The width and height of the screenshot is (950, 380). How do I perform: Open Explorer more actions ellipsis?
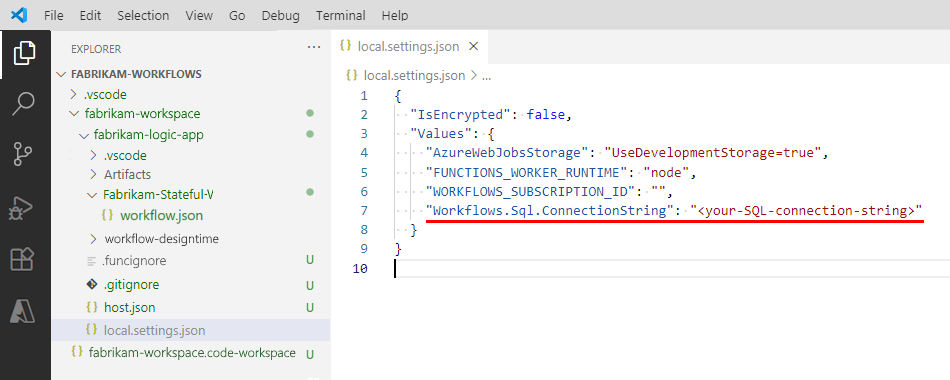point(313,48)
